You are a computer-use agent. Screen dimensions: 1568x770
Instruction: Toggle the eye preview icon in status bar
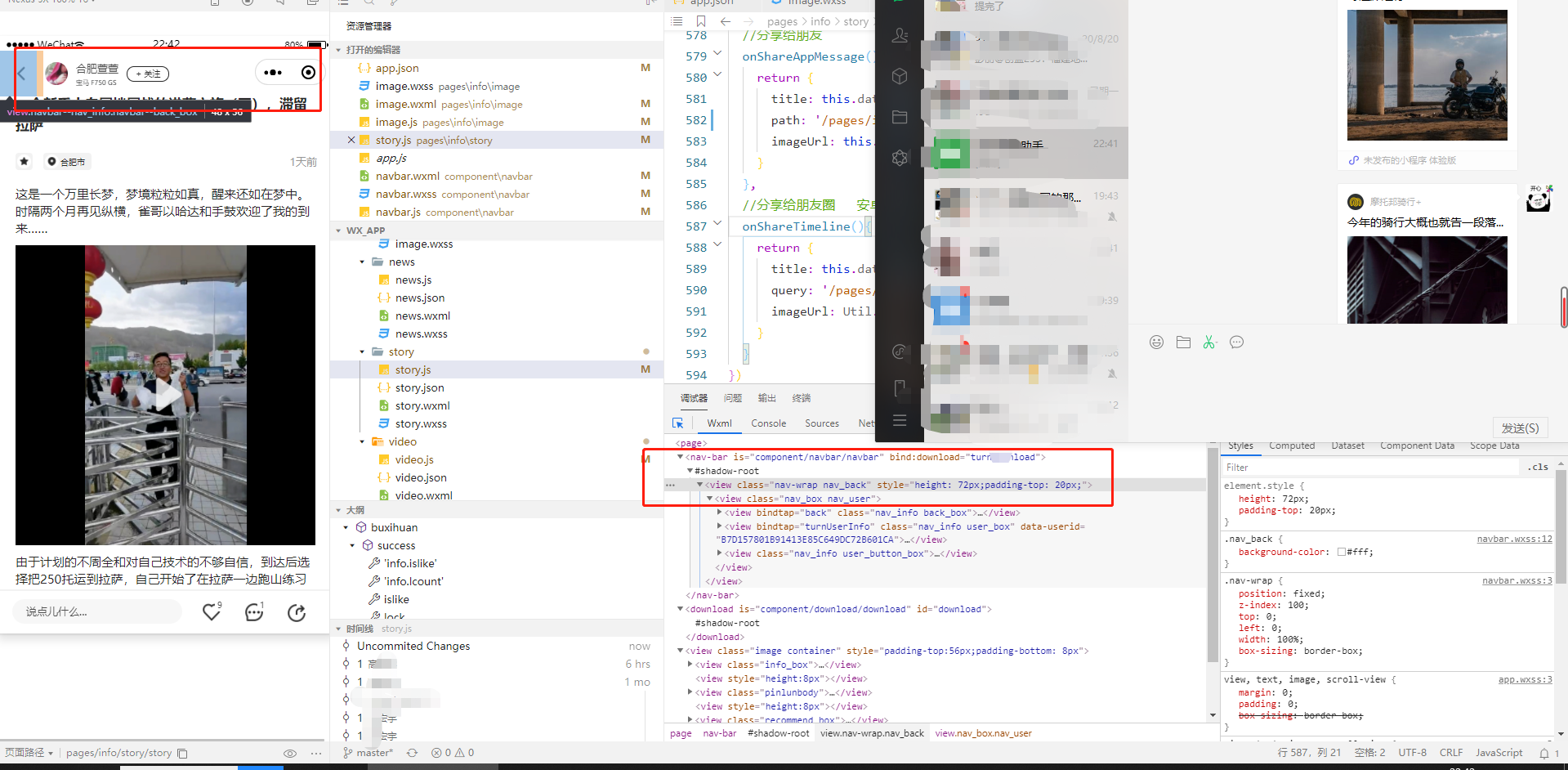(289, 753)
